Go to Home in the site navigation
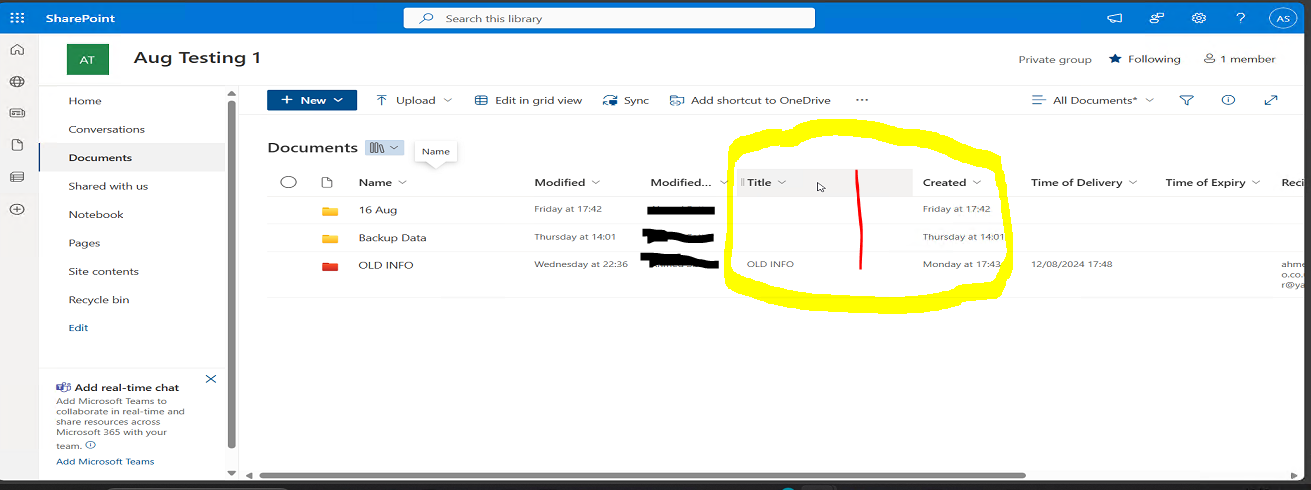Image resolution: width=1311 pixels, height=490 pixels. (85, 101)
